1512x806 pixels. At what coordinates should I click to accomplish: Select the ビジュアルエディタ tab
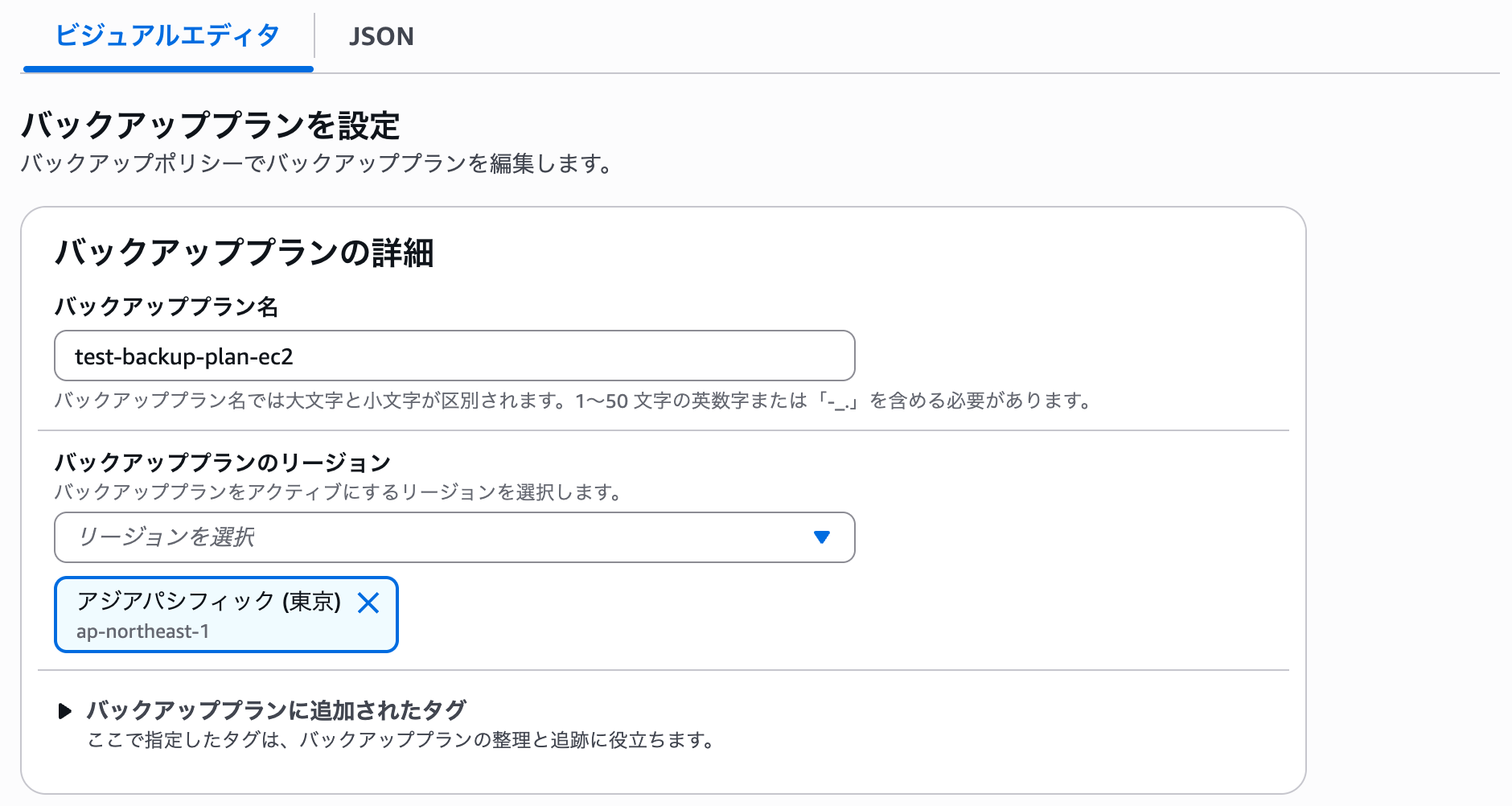(166, 37)
